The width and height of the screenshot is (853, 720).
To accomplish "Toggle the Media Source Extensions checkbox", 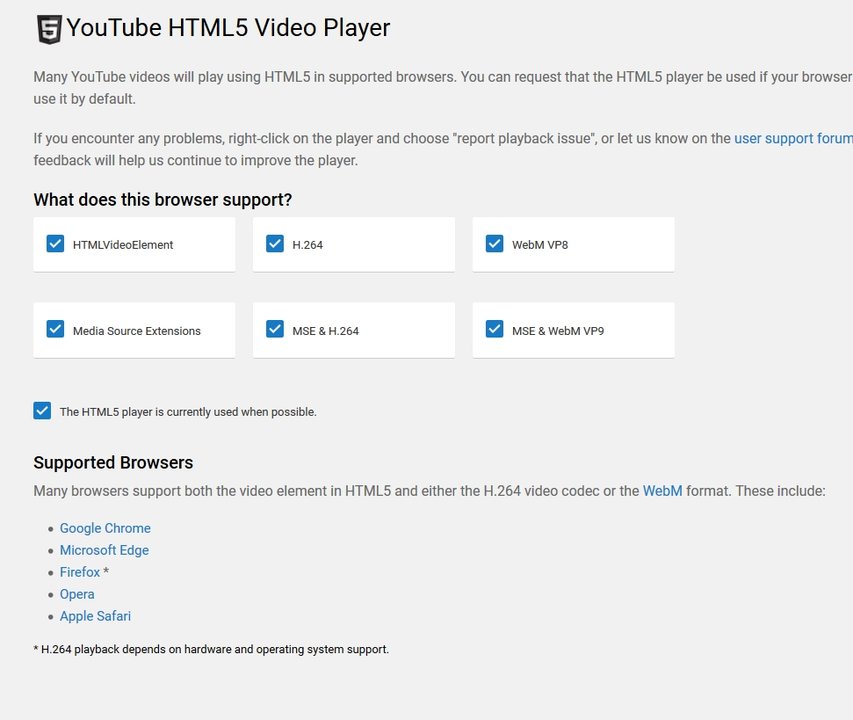I will click(x=55, y=329).
